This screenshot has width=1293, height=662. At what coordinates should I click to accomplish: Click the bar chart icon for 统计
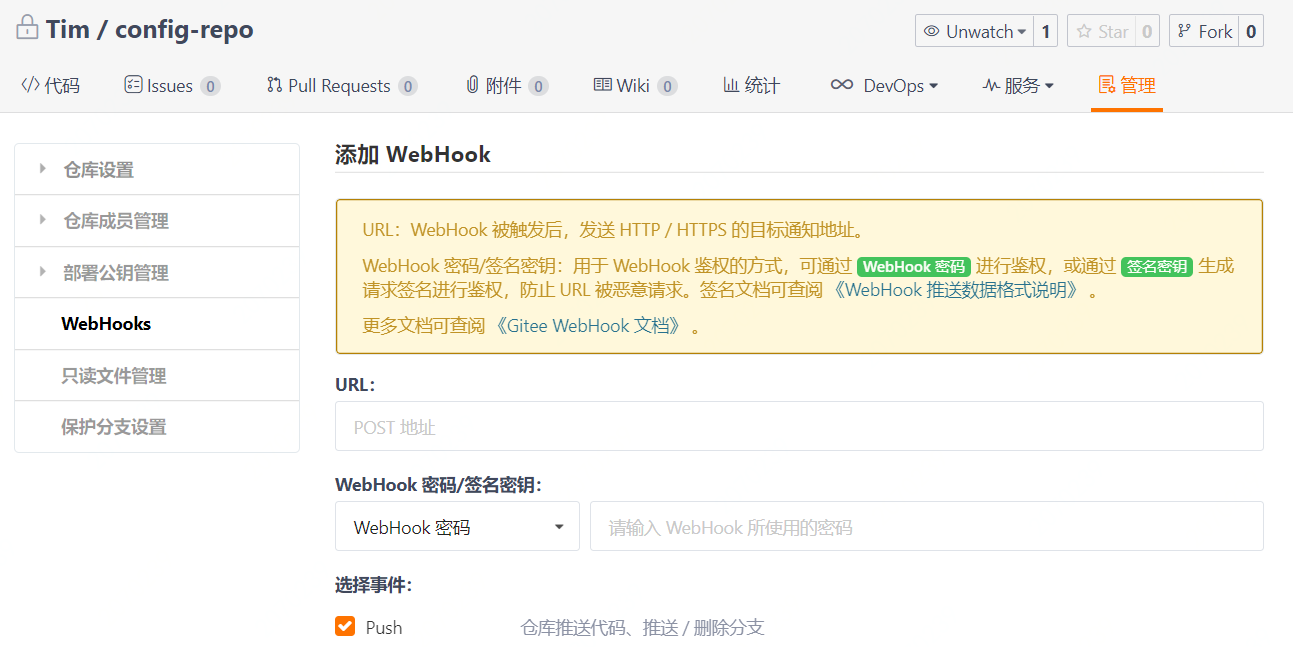tap(731, 85)
